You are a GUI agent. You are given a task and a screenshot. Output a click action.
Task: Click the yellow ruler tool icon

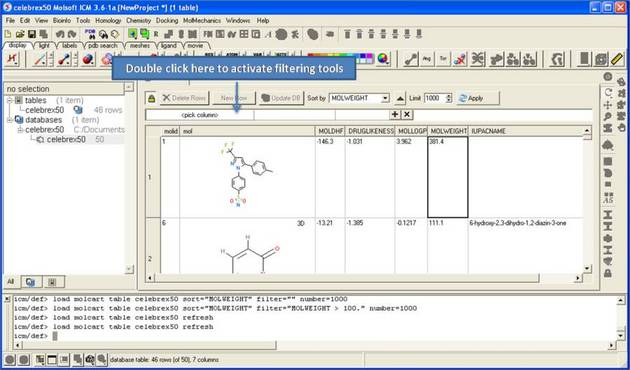(617, 59)
